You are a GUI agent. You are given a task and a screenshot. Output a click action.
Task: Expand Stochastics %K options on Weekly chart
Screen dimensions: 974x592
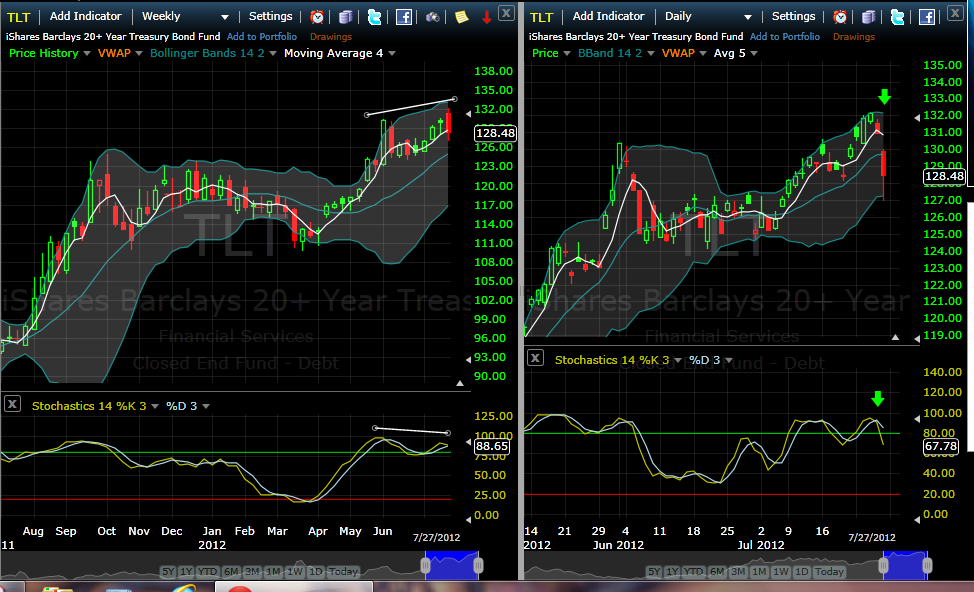pyautogui.click(x=155, y=406)
